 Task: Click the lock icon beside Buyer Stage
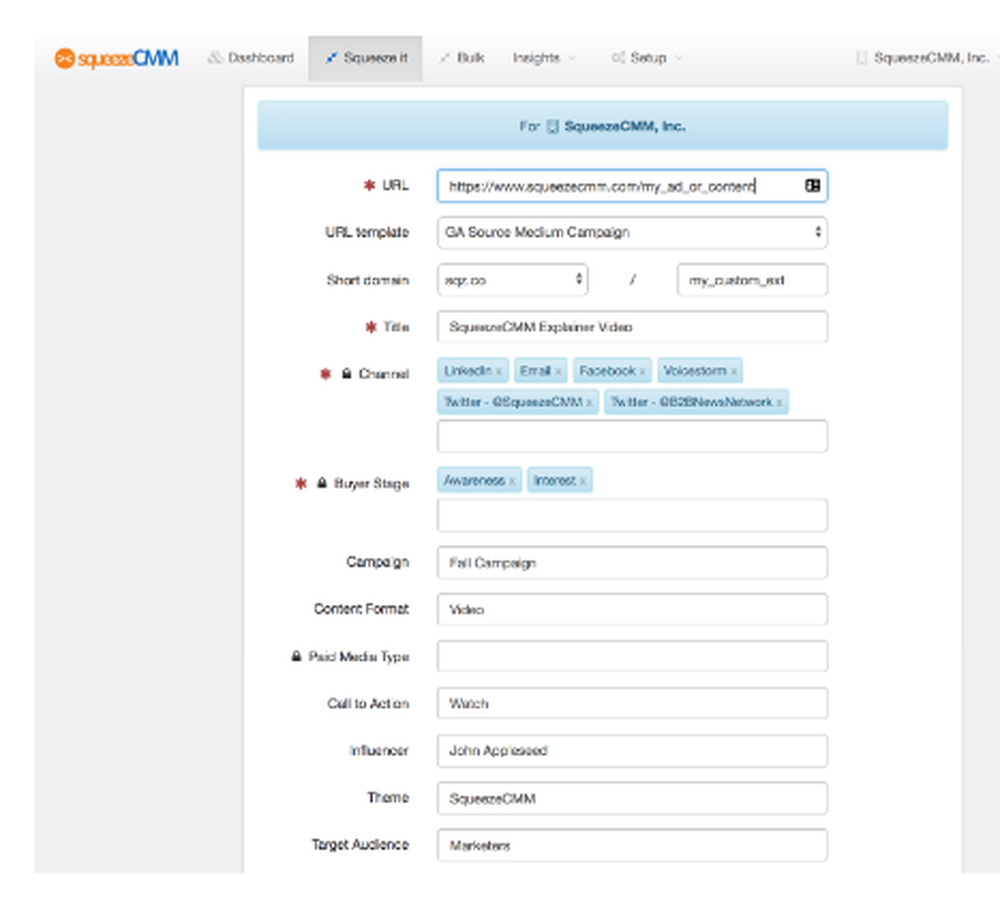point(322,483)
